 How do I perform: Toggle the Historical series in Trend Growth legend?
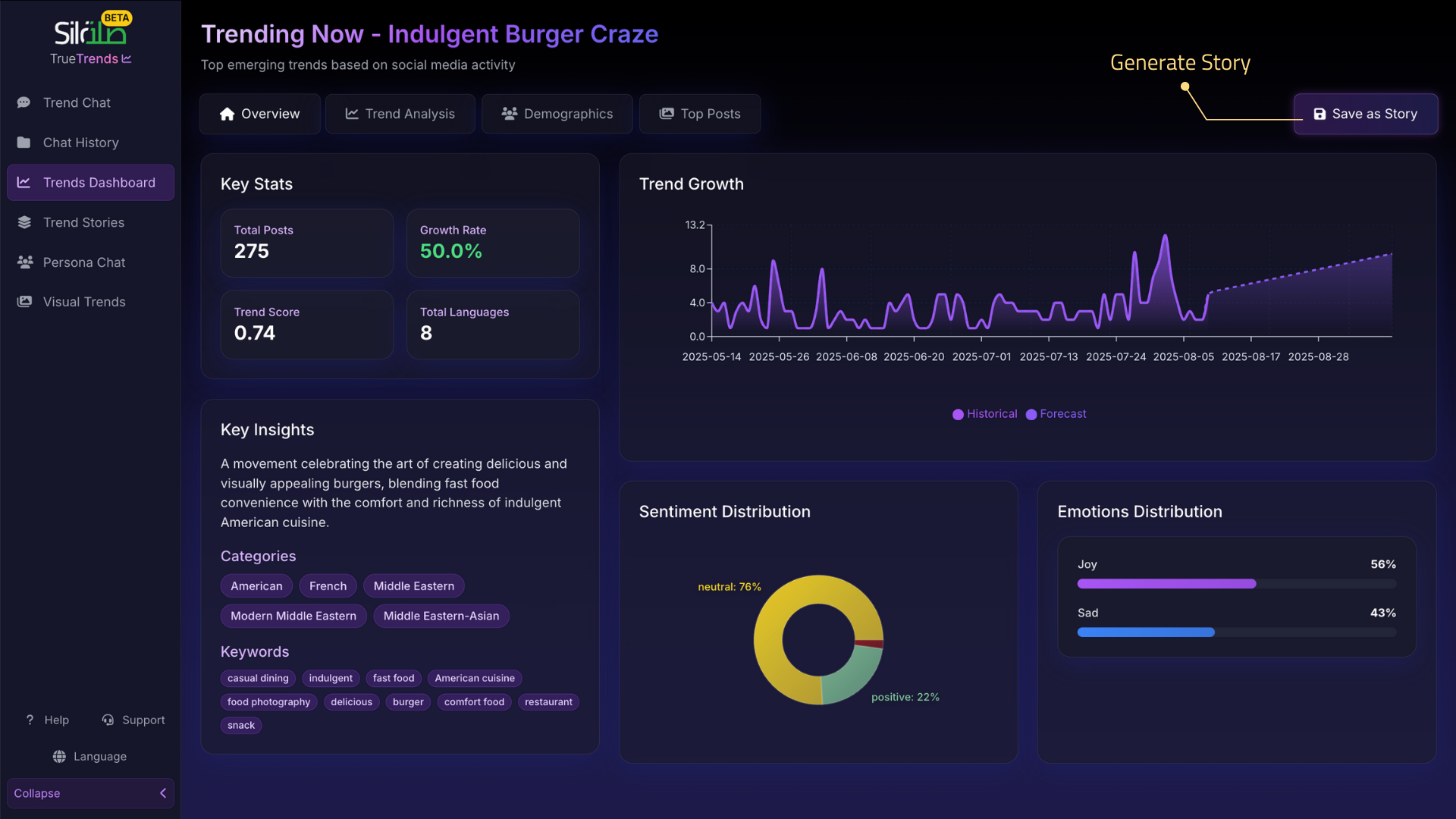(x=984, y=414)
